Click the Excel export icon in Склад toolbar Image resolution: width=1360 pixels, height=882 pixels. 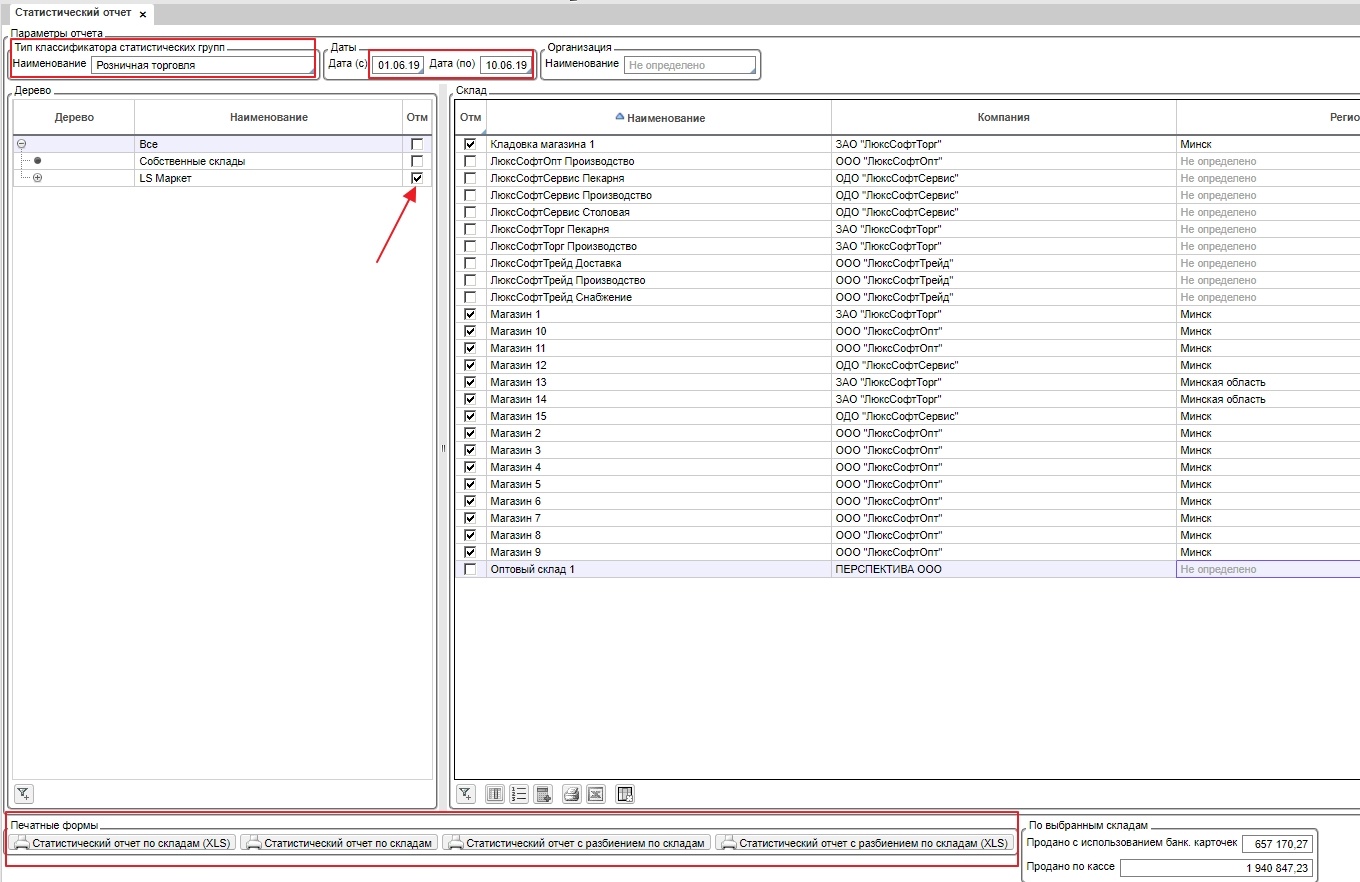(x=595, y=794)
